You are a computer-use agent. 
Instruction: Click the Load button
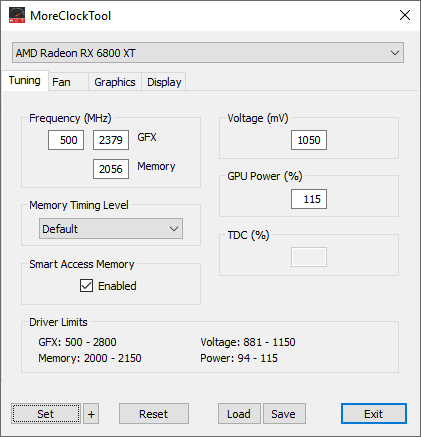tap(239, 414)
